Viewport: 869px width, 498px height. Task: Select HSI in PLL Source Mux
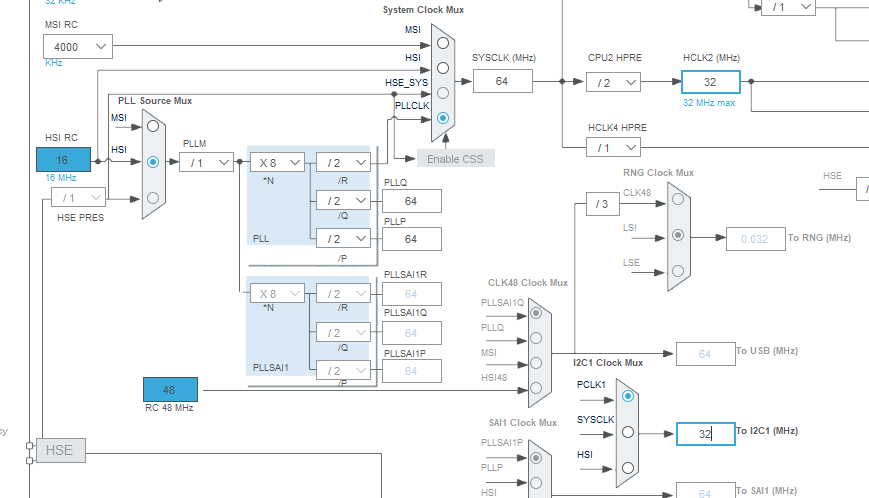(x=153, y=162)
